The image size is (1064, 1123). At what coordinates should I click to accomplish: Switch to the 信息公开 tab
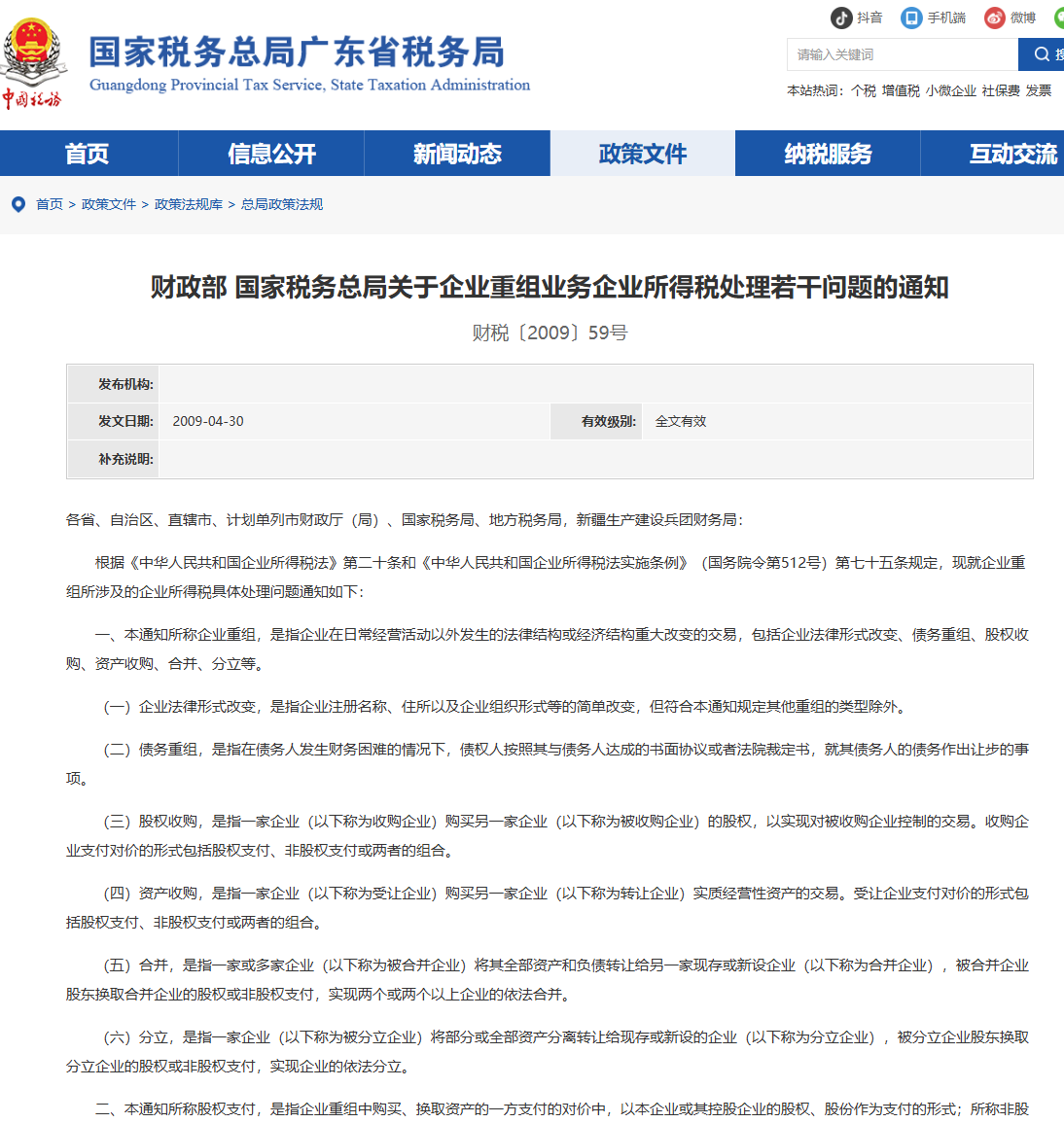point(271,154)
